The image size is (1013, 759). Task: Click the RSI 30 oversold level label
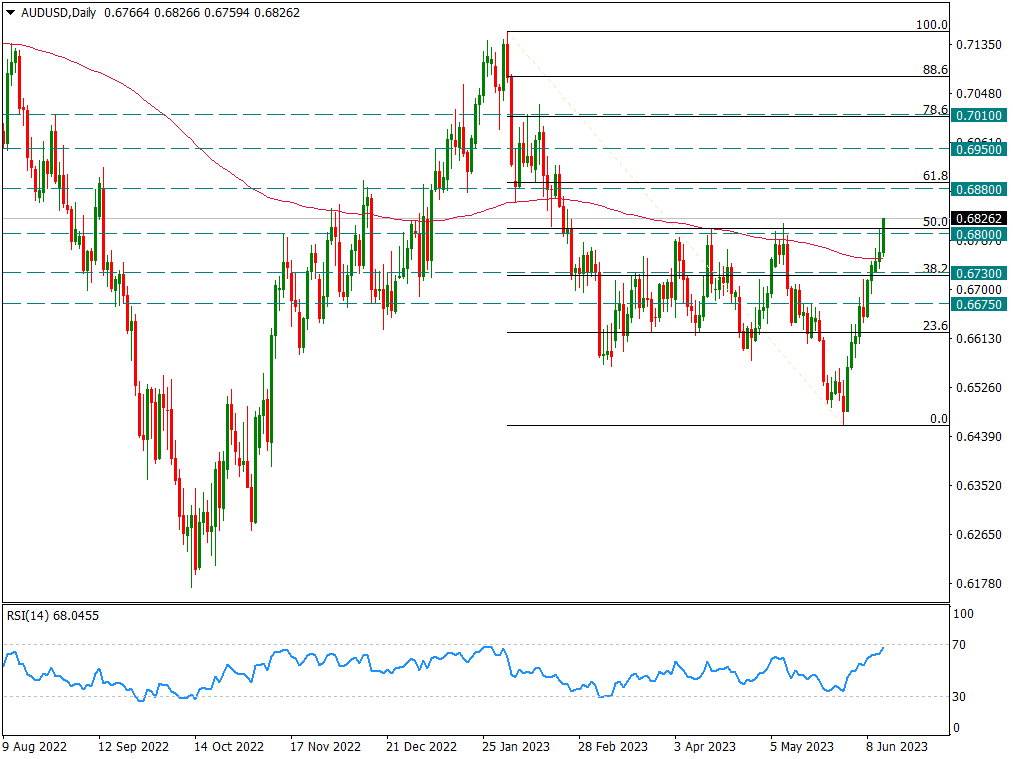[x=959, y=696]
